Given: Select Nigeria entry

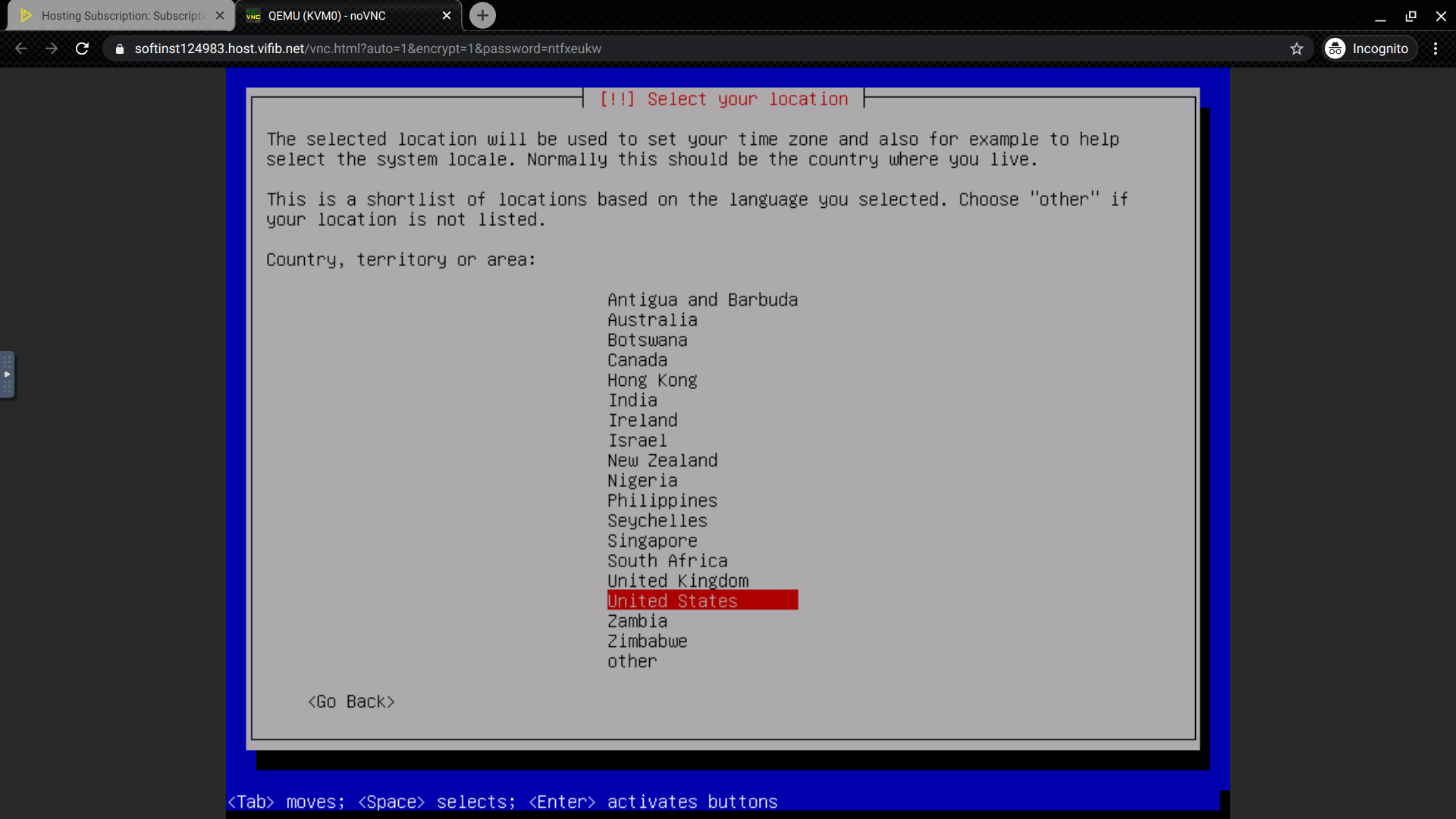Looking at the screenshot, I should [642, 481].
